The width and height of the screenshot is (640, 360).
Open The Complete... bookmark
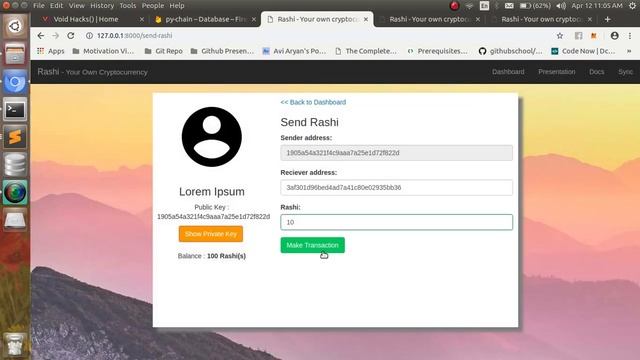[x=366, y=51]
